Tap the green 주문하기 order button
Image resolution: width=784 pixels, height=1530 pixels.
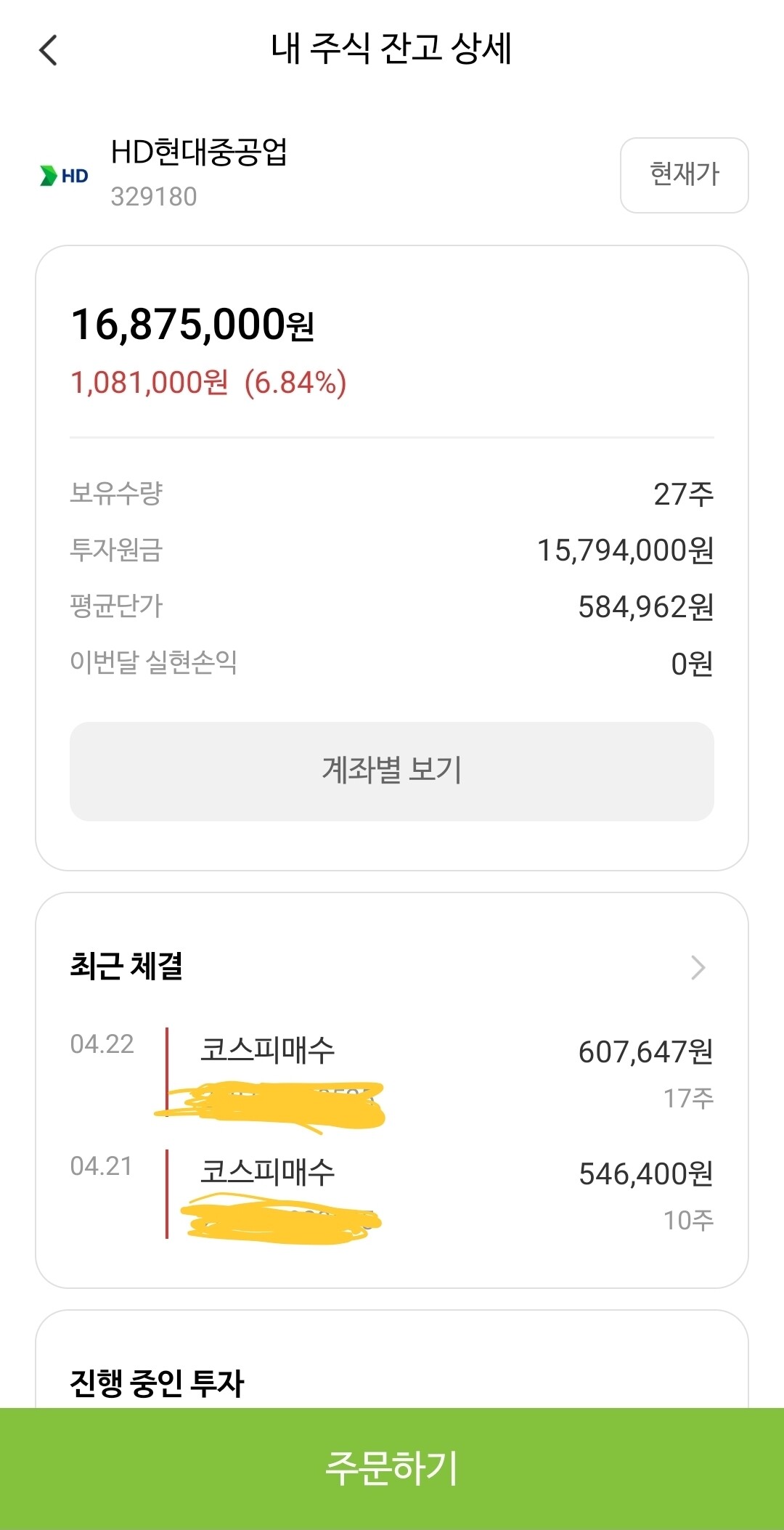(392, 1468)
